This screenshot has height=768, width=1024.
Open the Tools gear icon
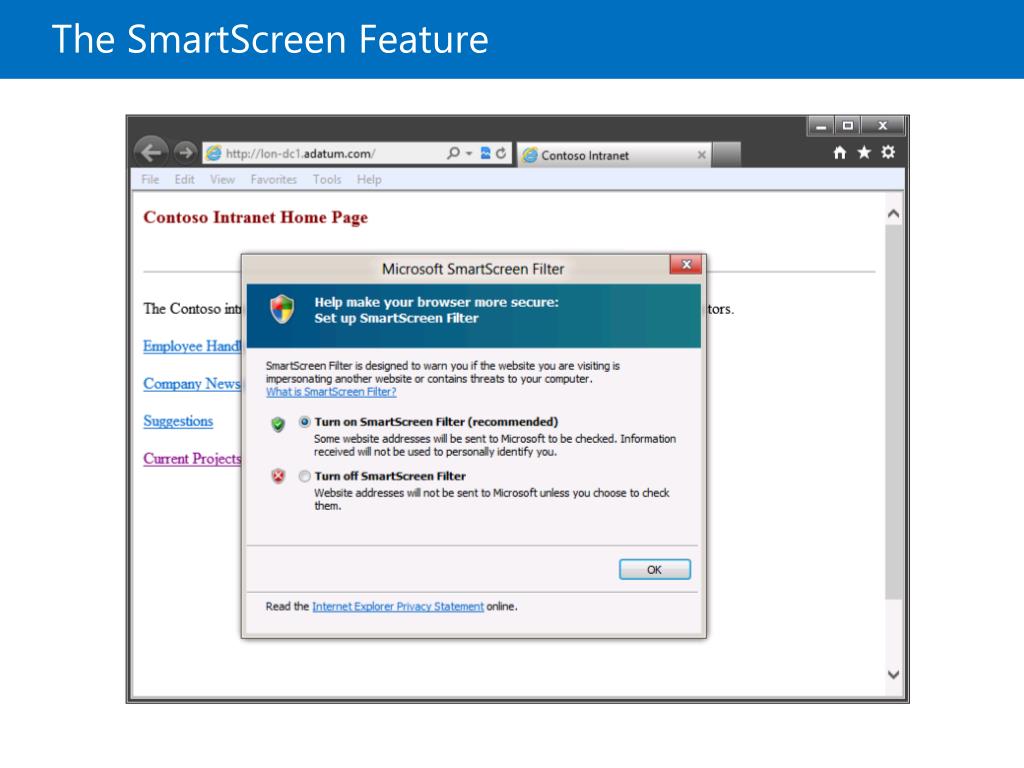click(x=888, y=152)
